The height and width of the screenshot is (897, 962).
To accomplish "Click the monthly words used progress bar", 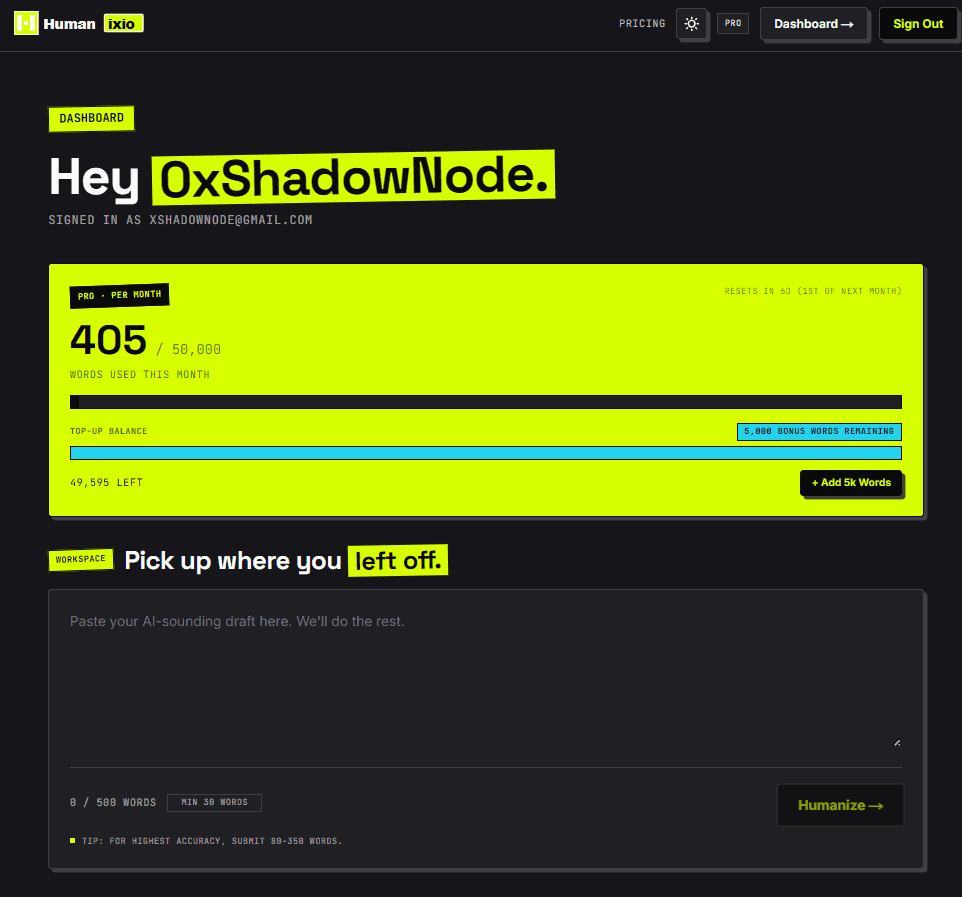I will (x=485, y=402).
